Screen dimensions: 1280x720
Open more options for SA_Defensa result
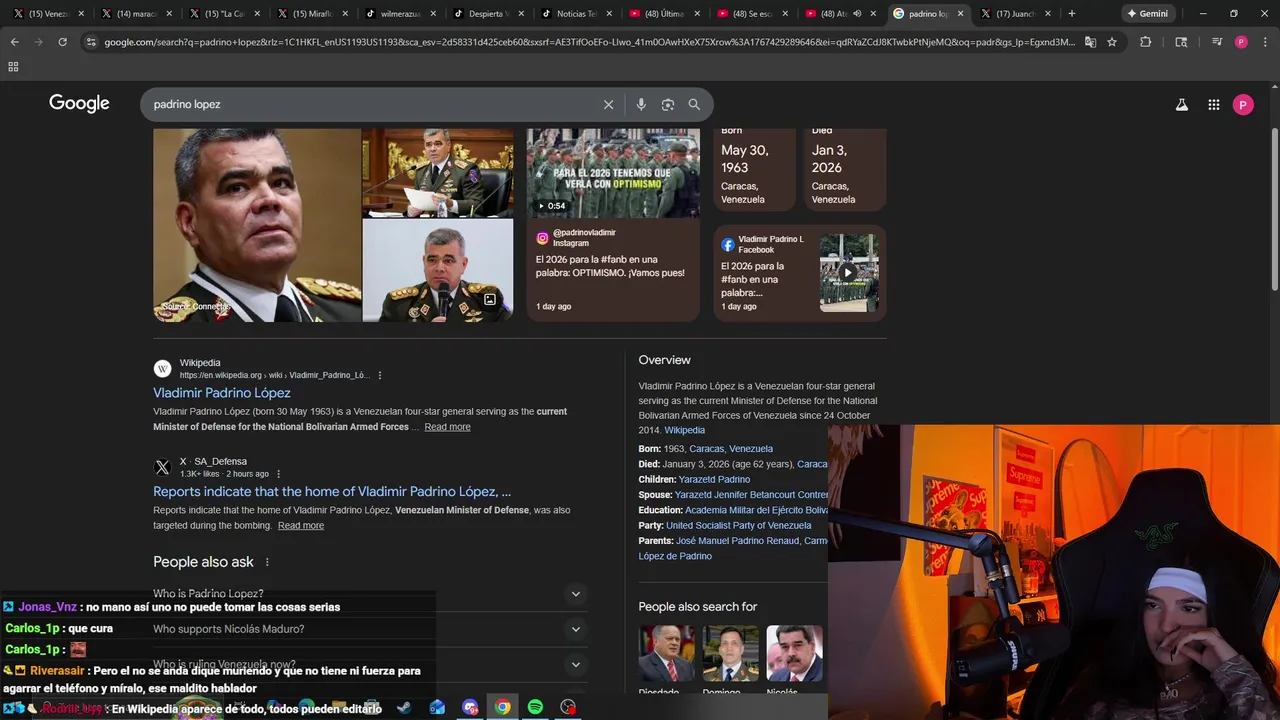click(278, 474)
